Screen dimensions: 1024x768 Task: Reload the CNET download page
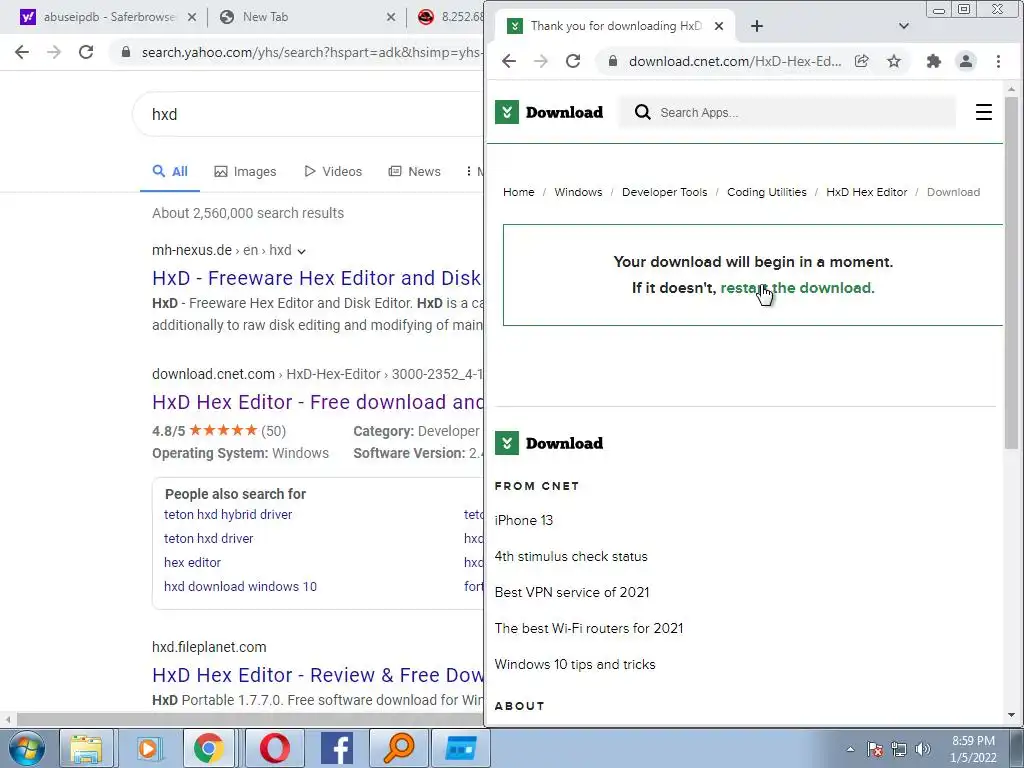(x=573, y=61)
